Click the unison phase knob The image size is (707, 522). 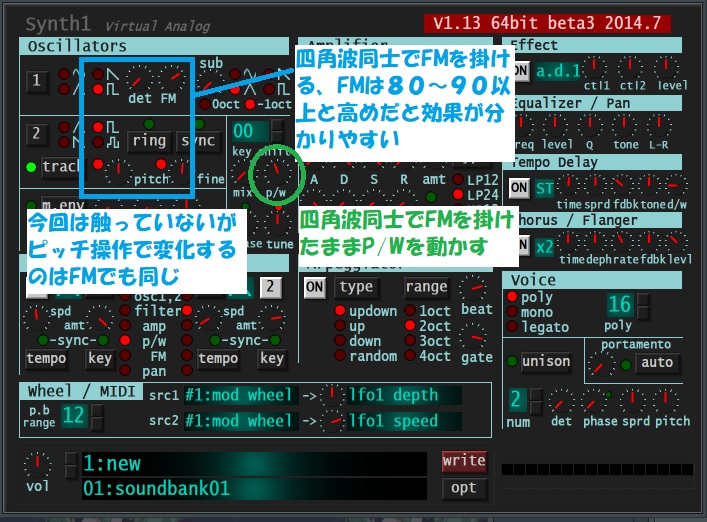point(592,401)
